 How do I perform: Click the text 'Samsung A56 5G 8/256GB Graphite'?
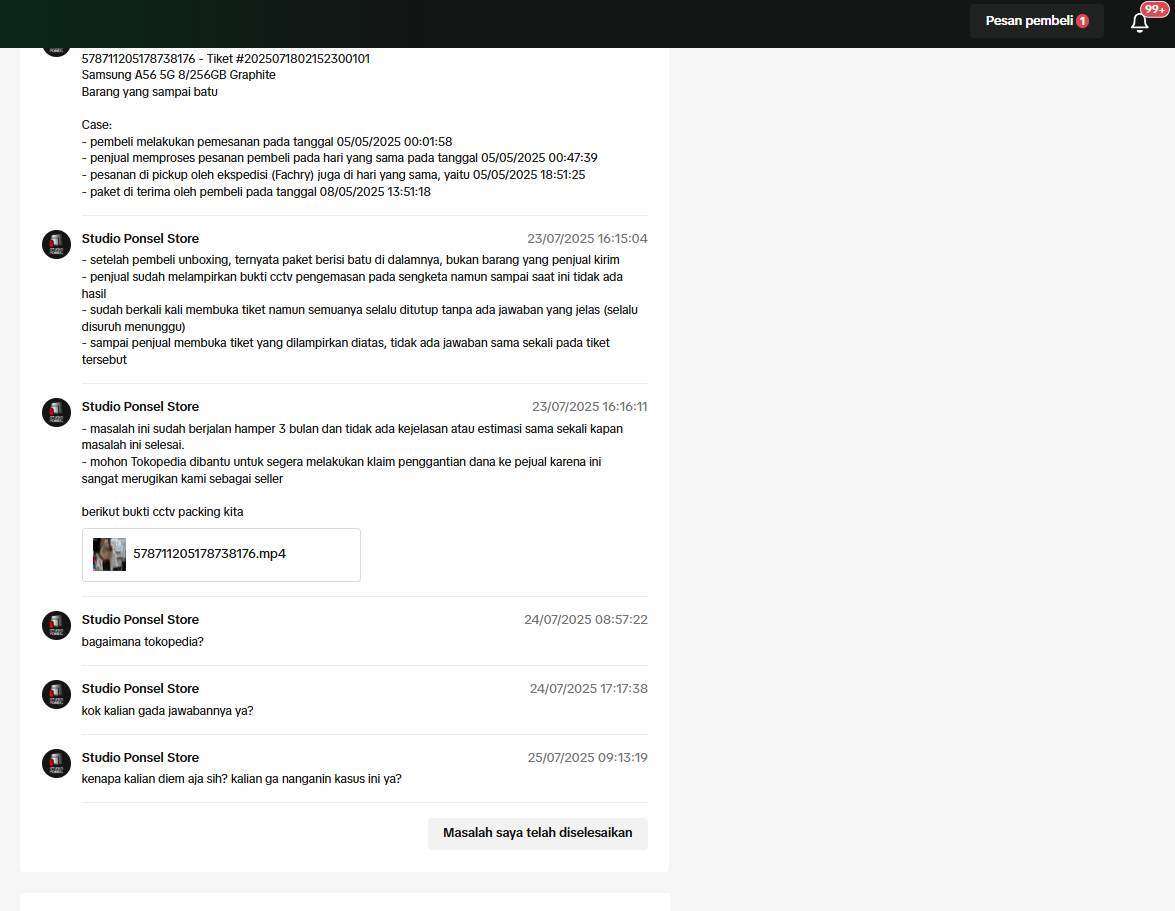click(x=178, y=75)
